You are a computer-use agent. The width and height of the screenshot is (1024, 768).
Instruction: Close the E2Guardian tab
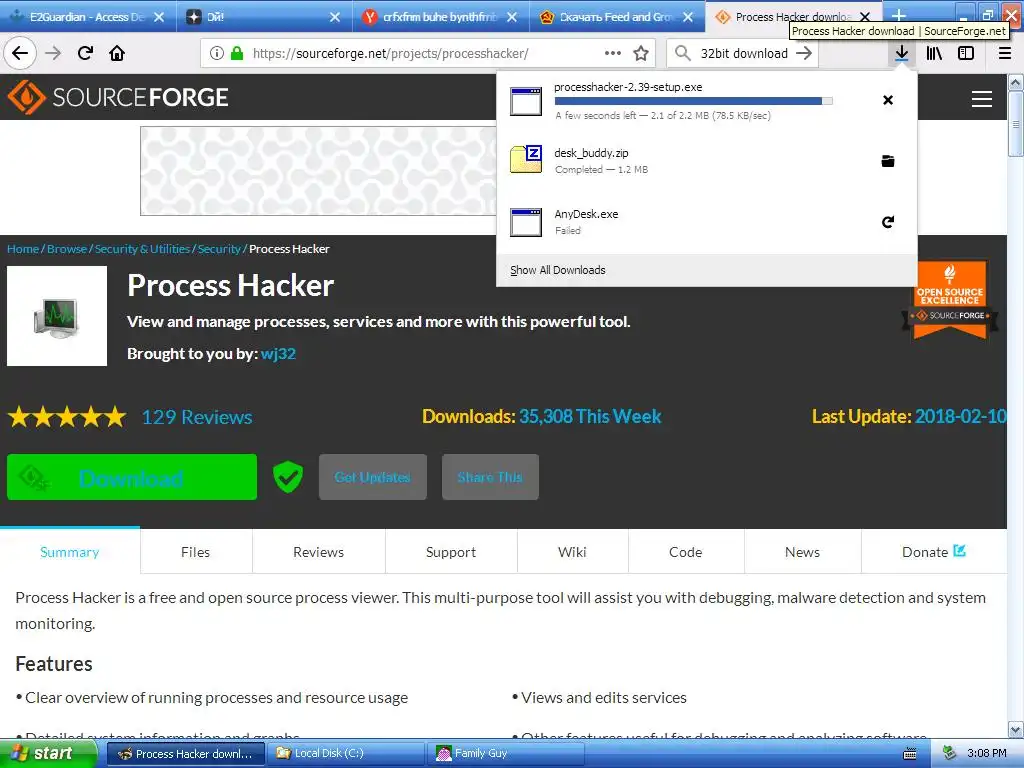point(159,17)
